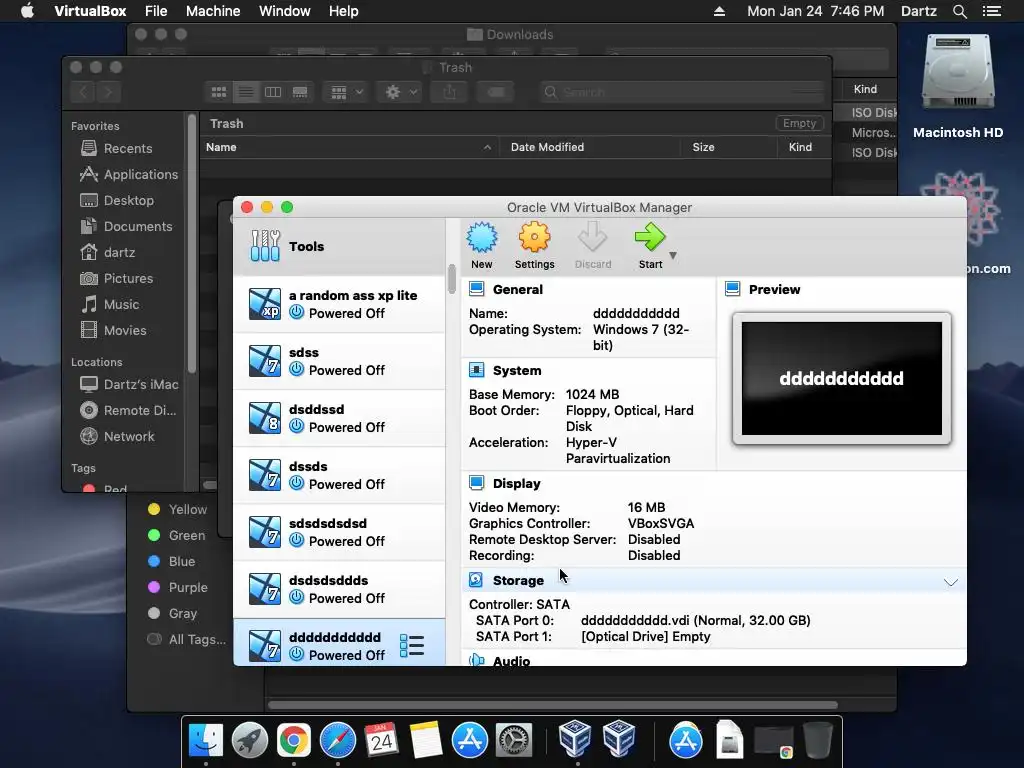Open the group-by dropdown in Trash toolbar
This screenshot has width=1024, height=768.
[346, 92]
